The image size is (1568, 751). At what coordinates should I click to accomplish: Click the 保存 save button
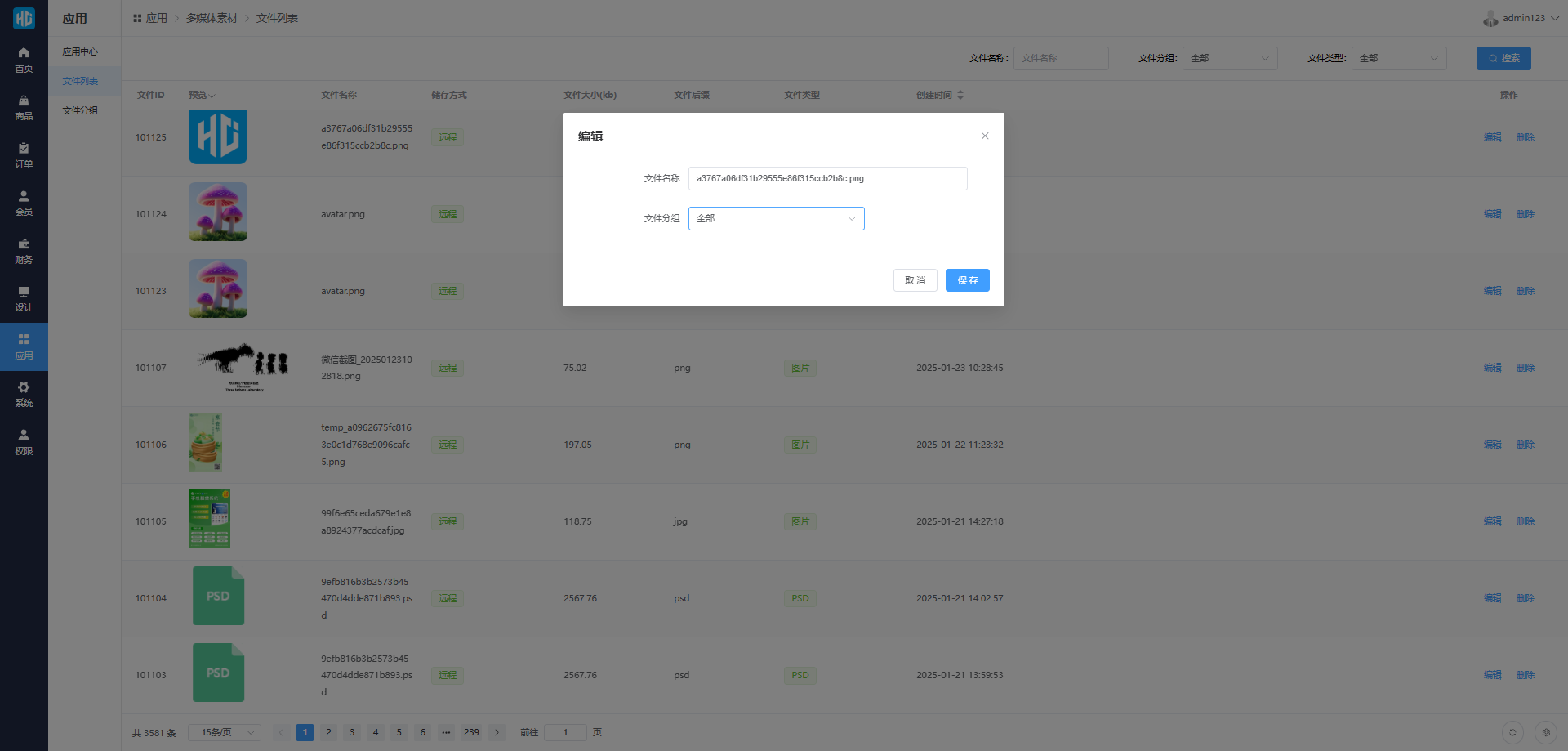(x=967, y=280)
